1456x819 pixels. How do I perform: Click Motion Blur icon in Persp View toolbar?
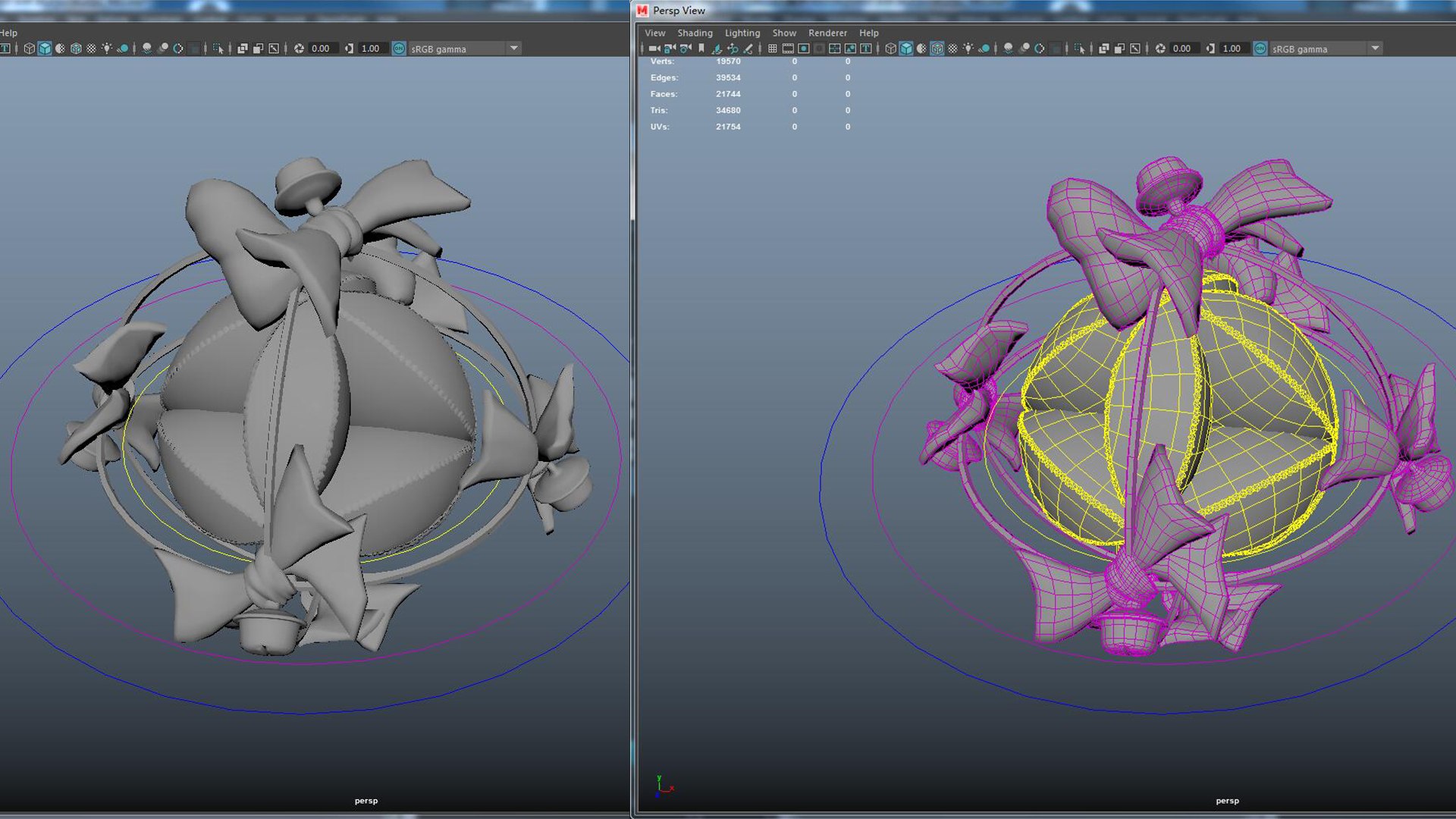coord(1024,49)
